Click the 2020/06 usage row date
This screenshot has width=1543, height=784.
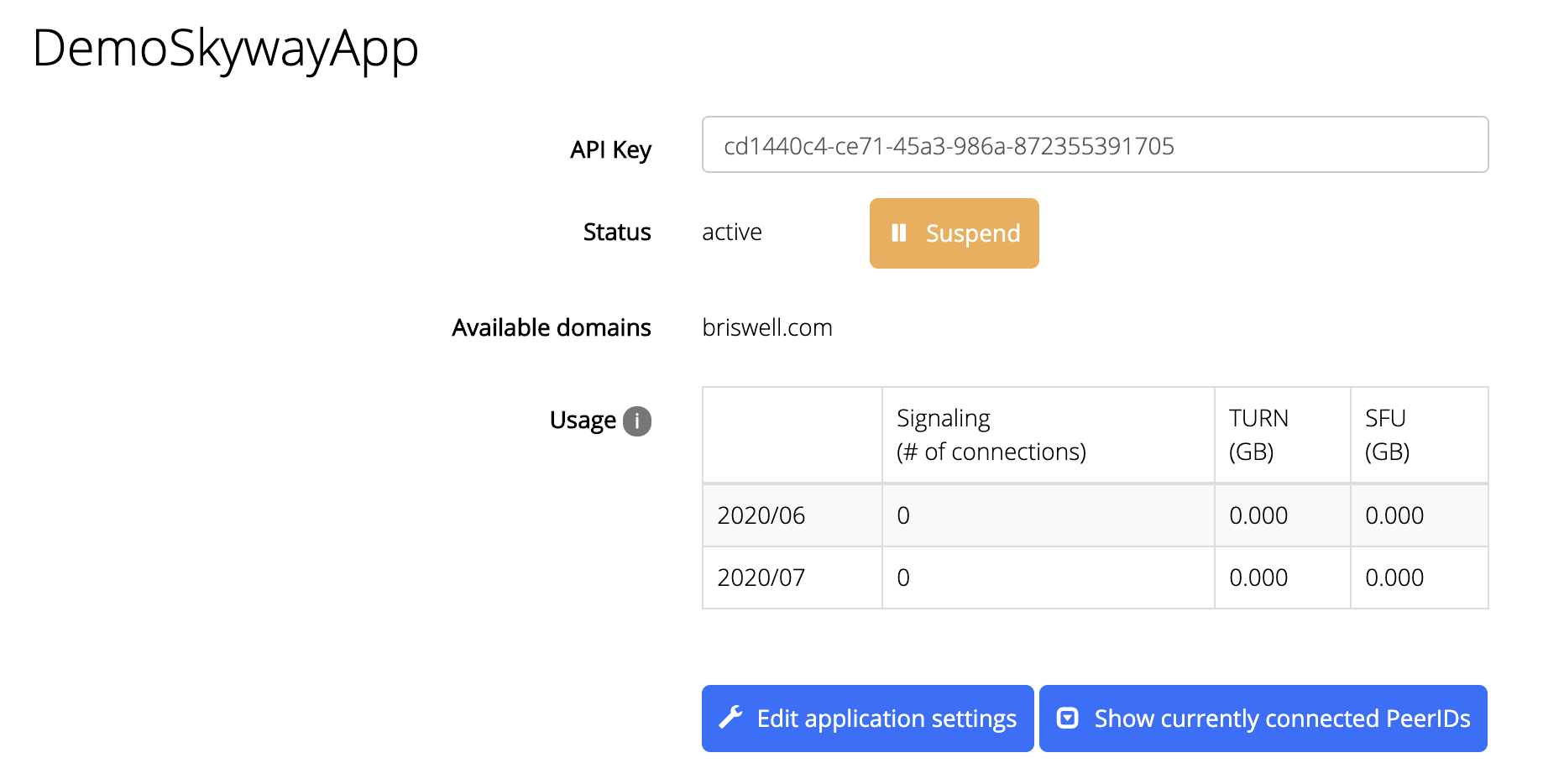pos(761,515)
